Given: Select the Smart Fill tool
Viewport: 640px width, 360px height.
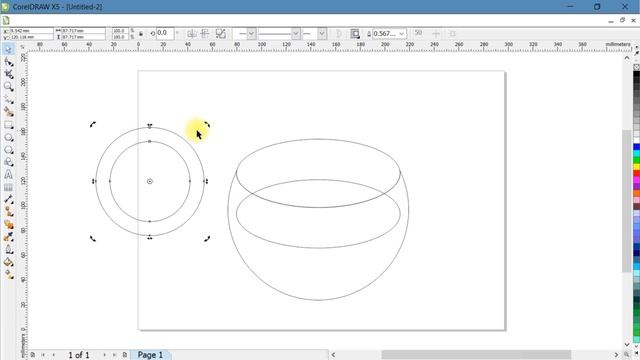Looking at the screenshot, I should tap(8, 112).
